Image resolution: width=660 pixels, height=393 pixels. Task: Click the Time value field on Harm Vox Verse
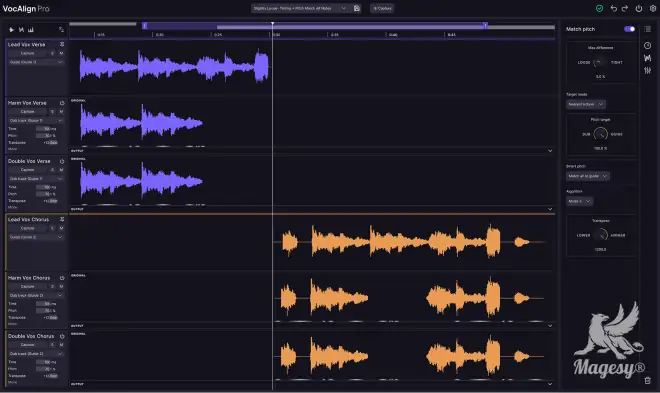pyautogui.click(x=46, y=129)
